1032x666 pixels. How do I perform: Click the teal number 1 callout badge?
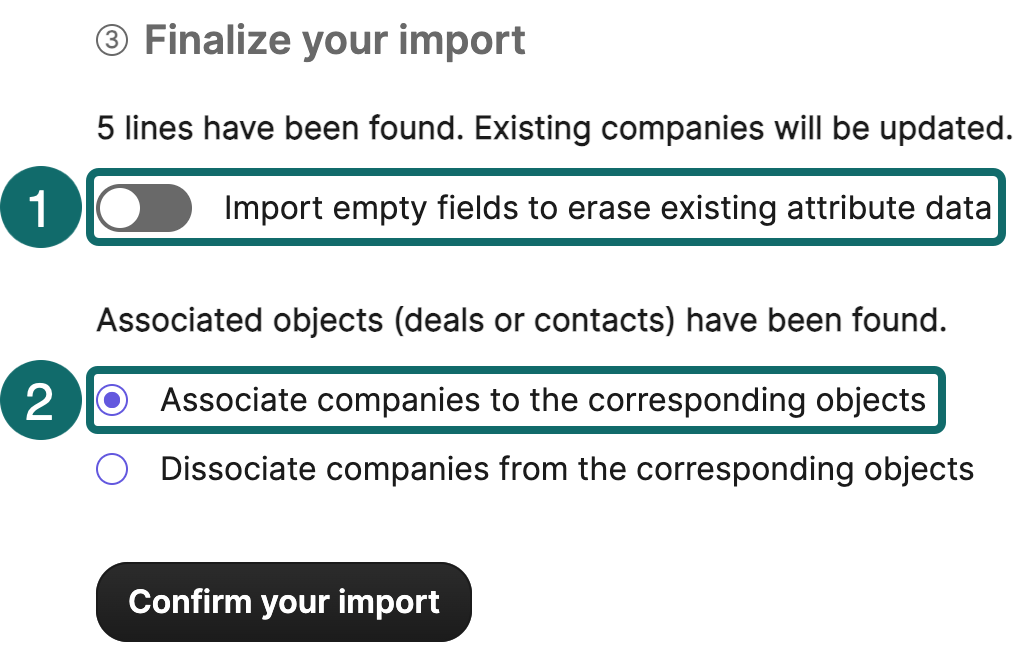(41, 207)
